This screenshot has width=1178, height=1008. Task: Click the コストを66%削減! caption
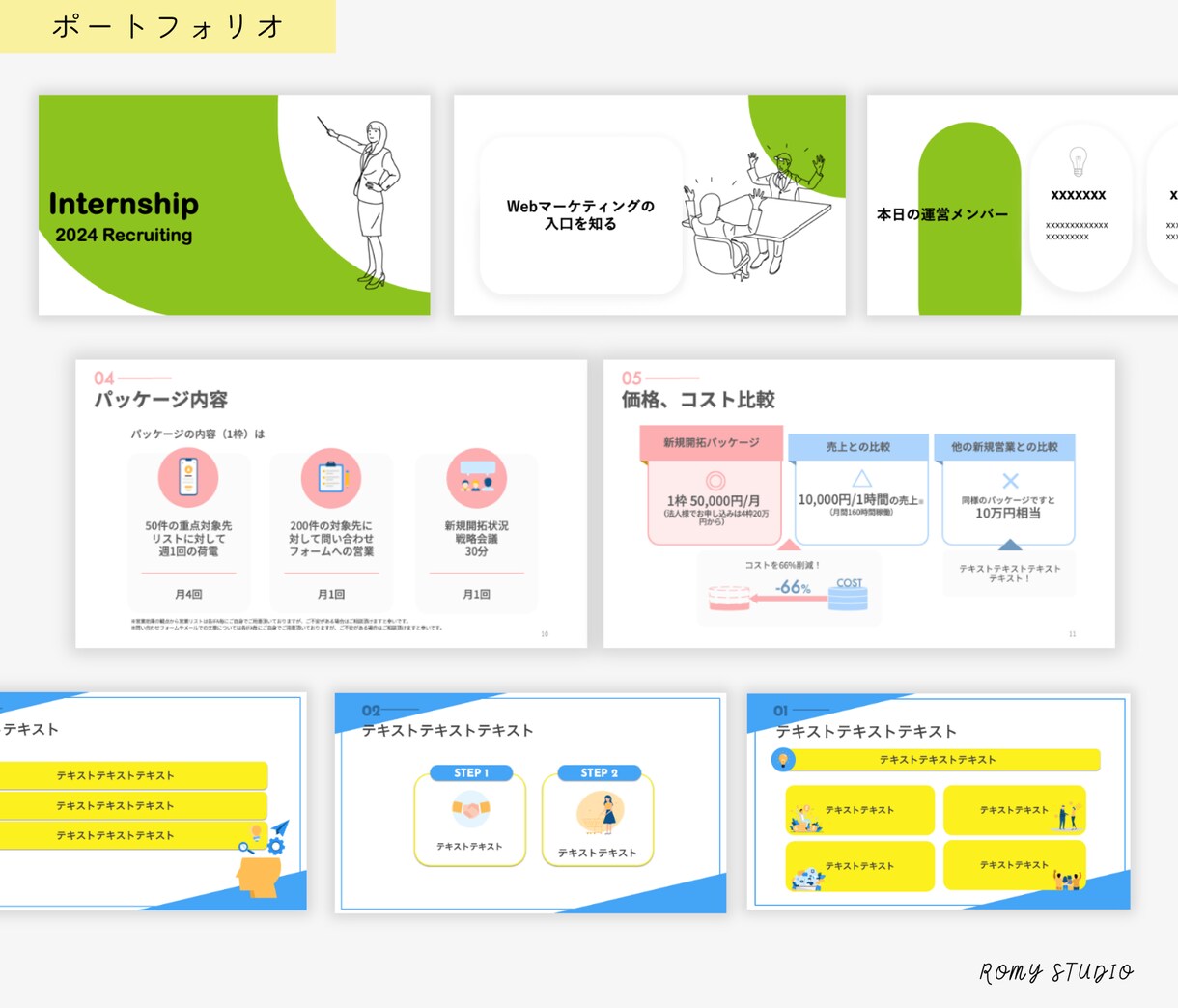[x=782, y=565]
